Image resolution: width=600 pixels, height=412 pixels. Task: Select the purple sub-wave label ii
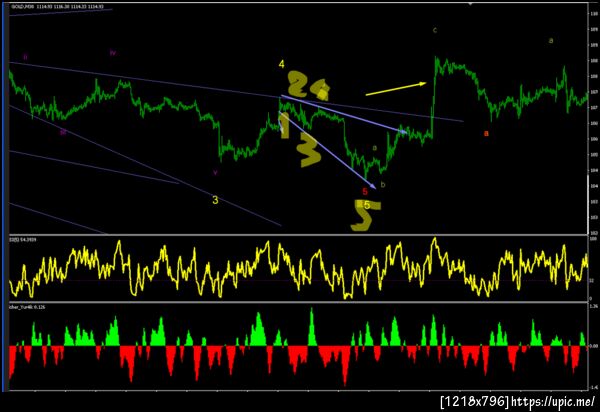[x=26, y=57]
